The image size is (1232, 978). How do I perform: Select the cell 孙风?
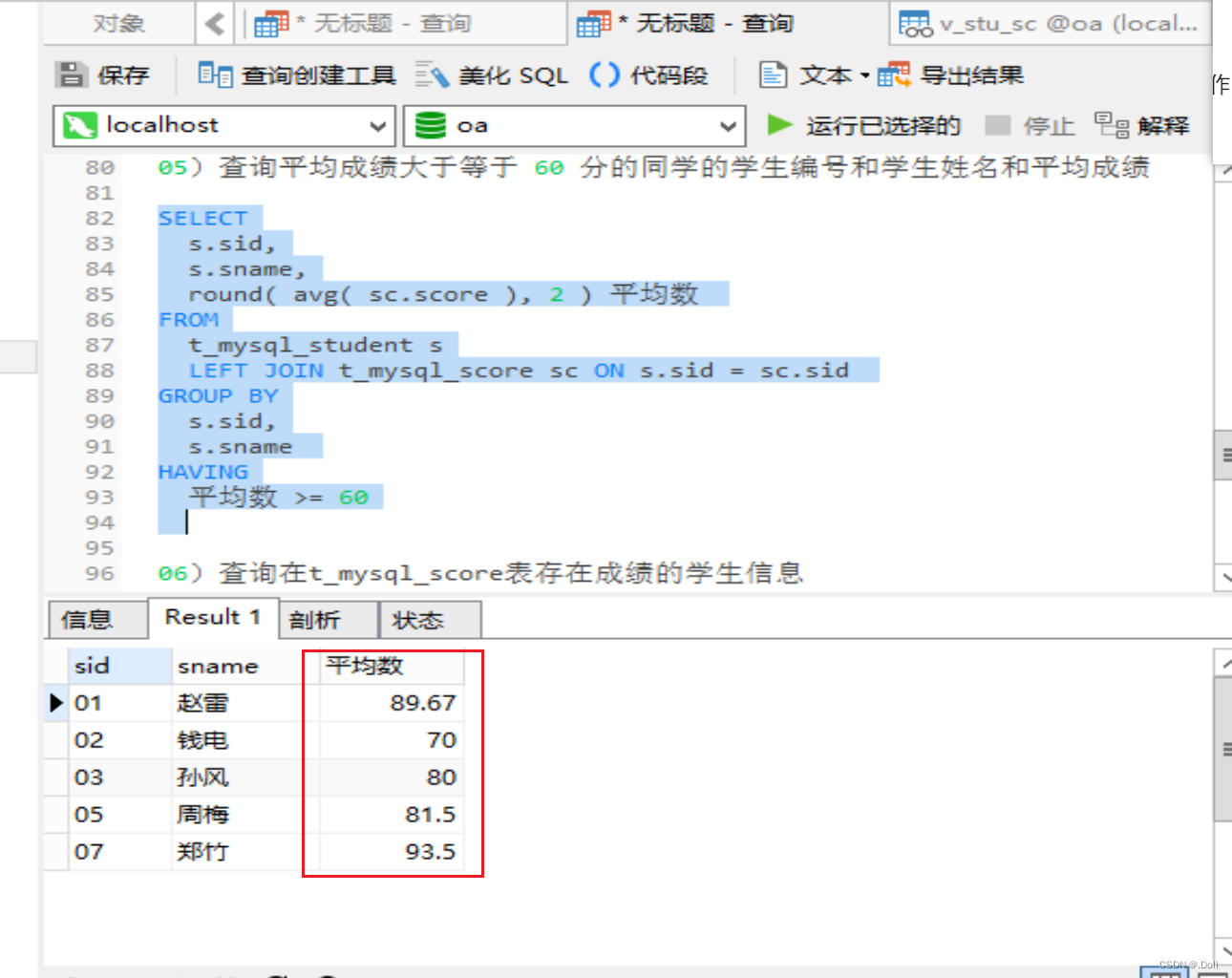244,777
